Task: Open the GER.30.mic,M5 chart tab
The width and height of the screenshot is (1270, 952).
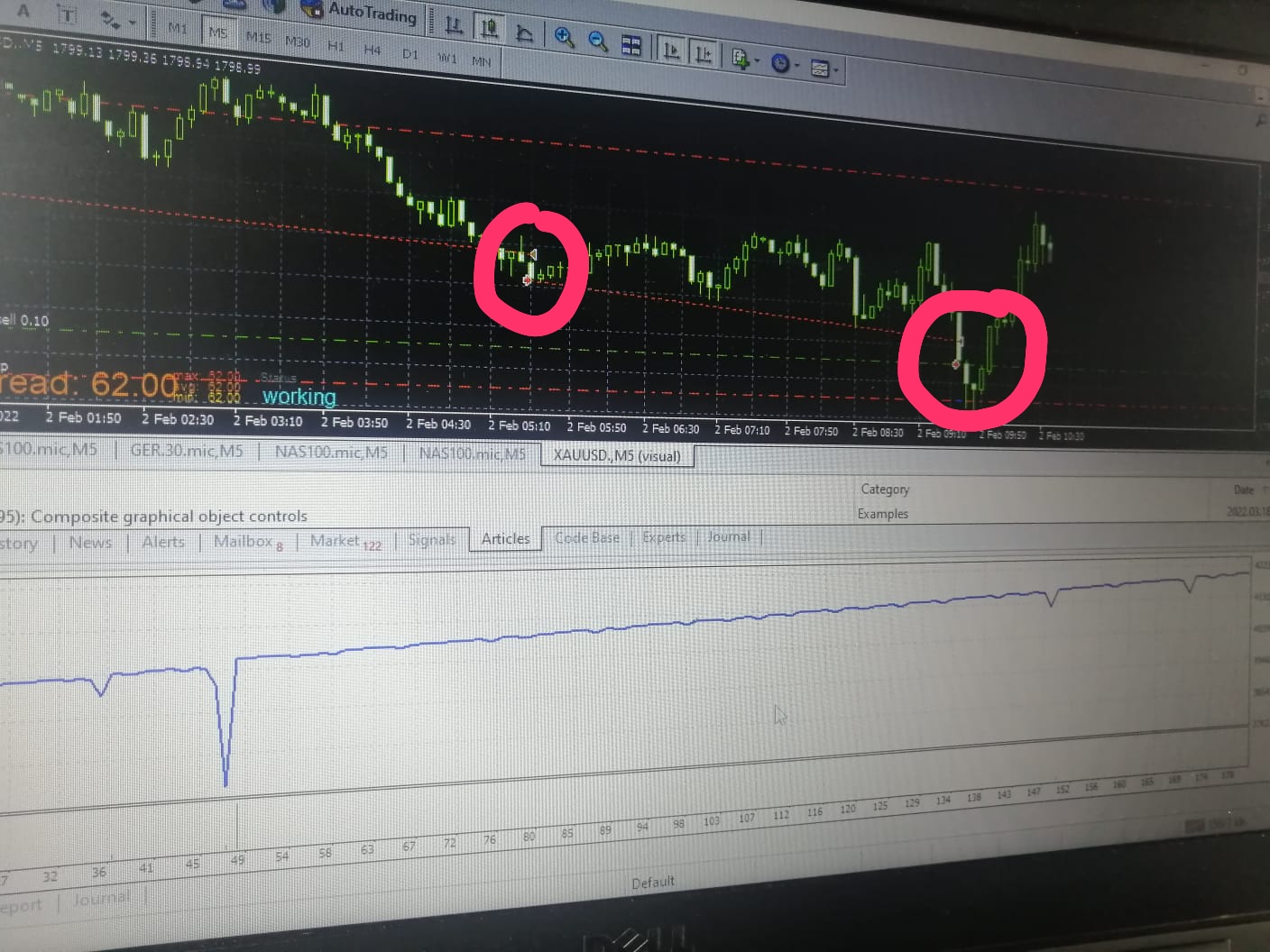Action: pos(186,450)
